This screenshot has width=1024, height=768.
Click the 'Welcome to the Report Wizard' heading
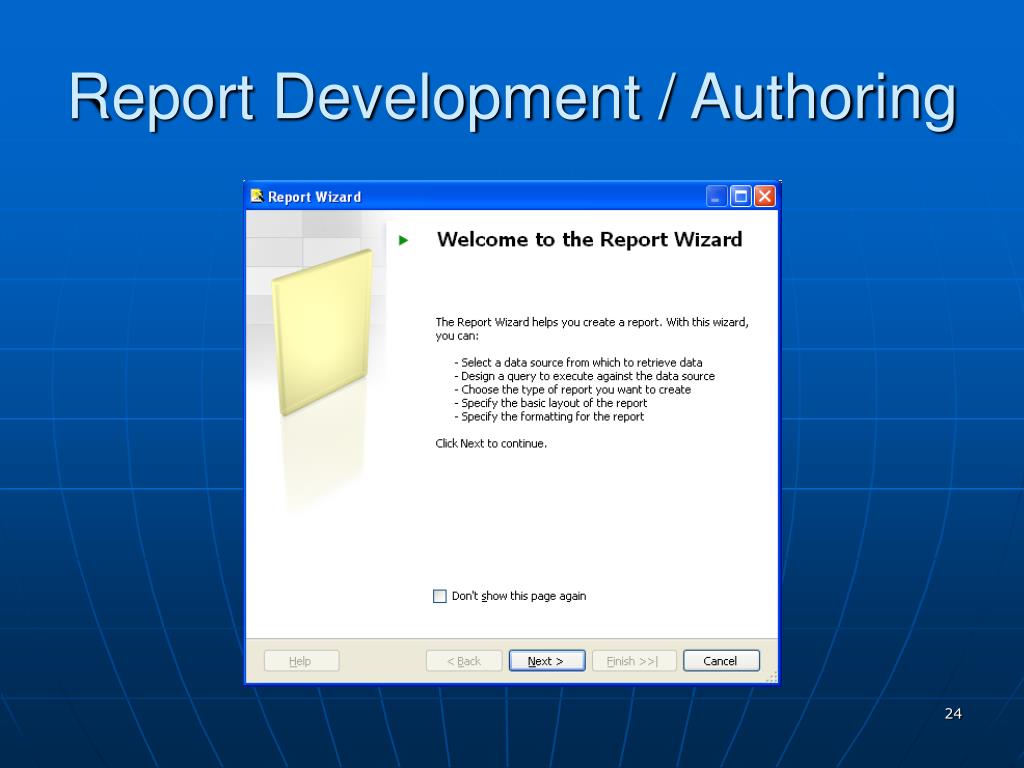coord(590,240)
